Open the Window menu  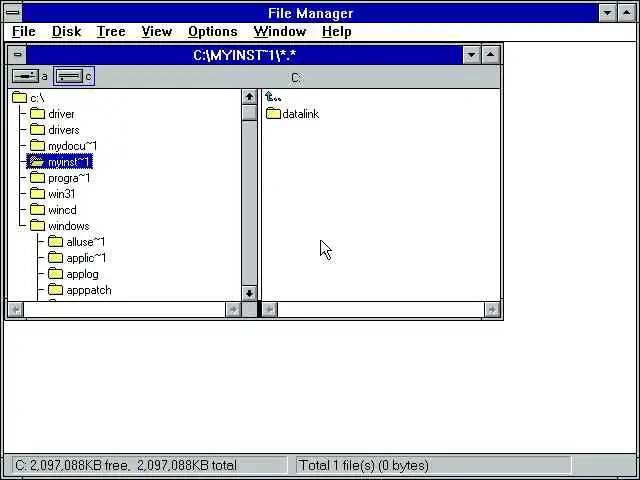point(280,31)
